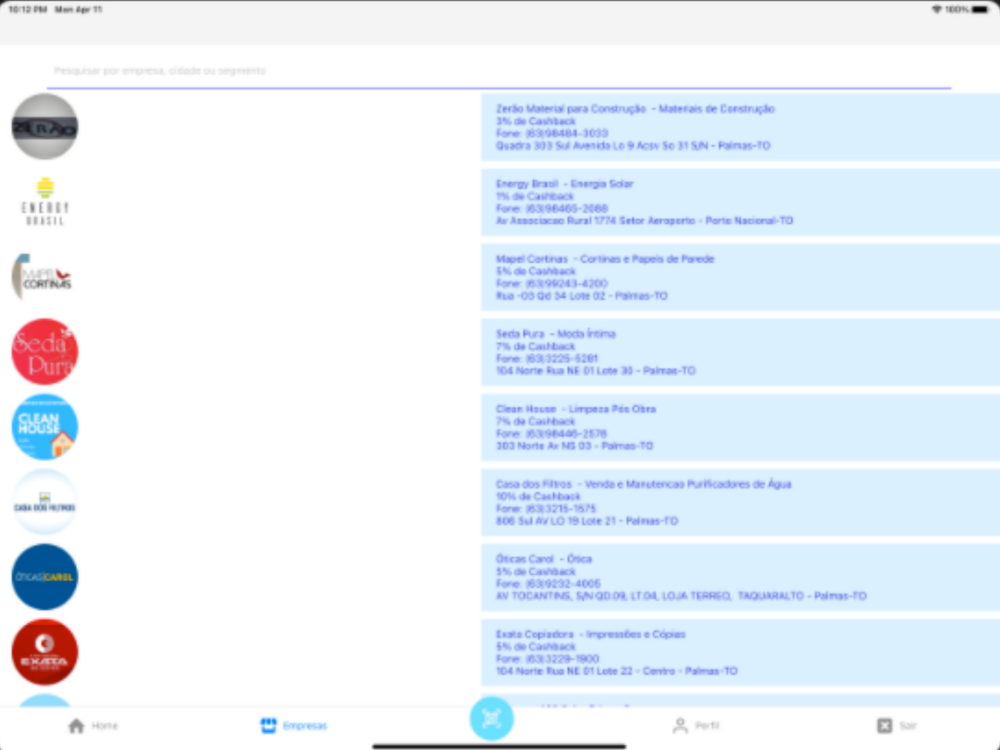Tap the Home icon in bottom bar
Image resolution: width=1000 pixels, height=750 pixels.
[77, 726]
